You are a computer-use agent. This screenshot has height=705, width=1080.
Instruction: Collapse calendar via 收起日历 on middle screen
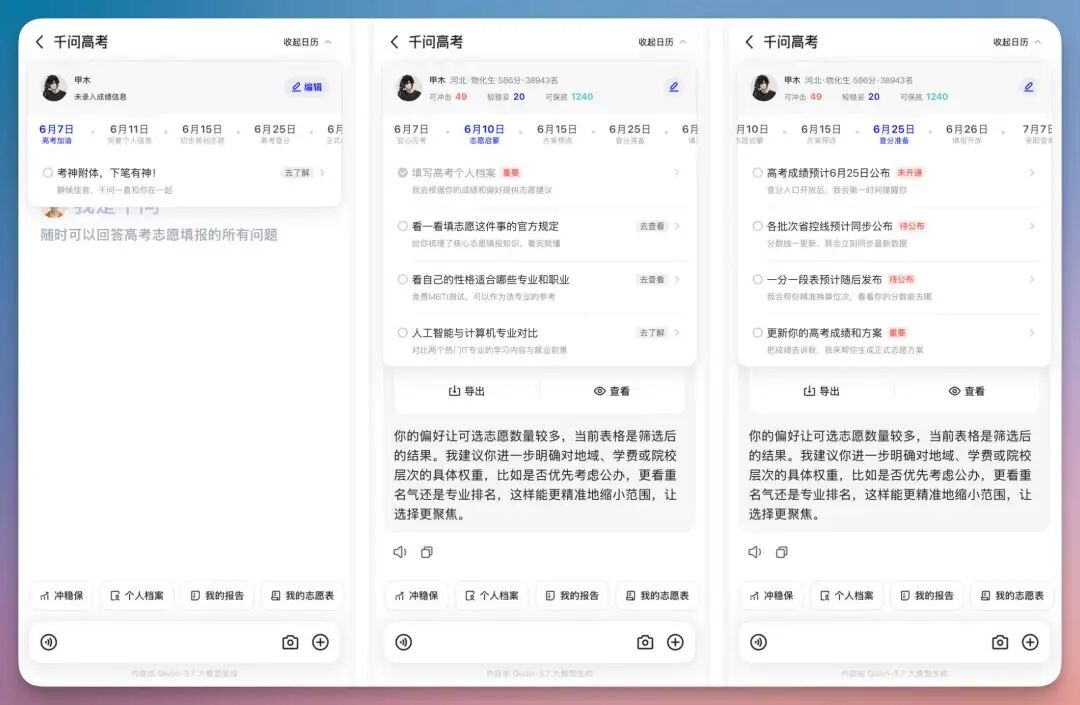[662, 42]
